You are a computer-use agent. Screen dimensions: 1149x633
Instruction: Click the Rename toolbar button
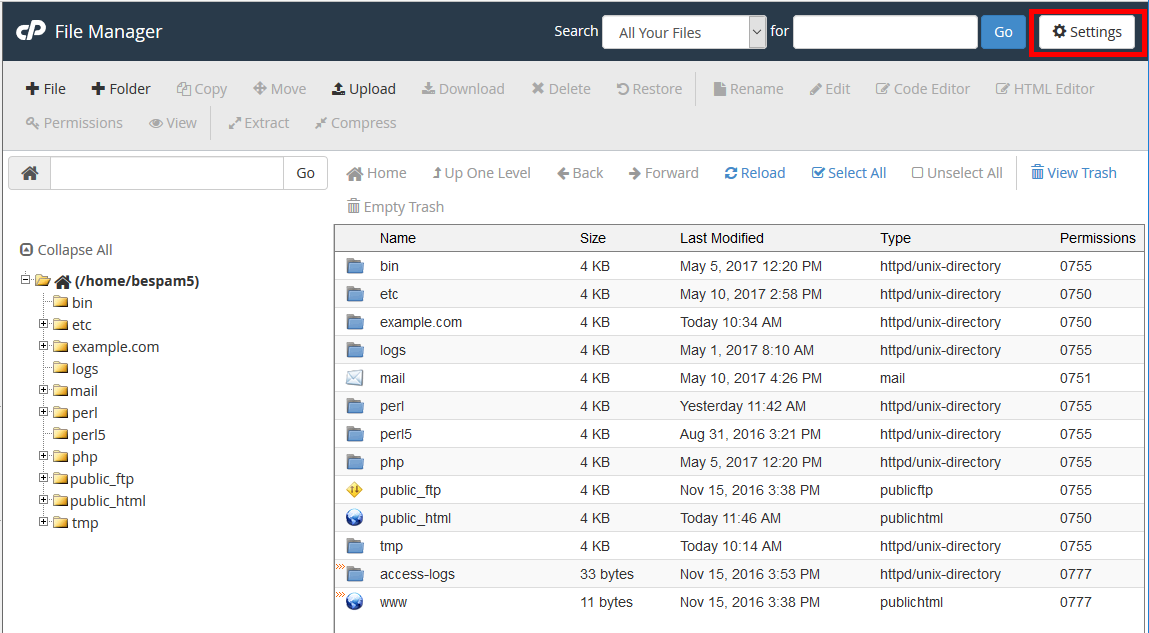coord(748,89)
